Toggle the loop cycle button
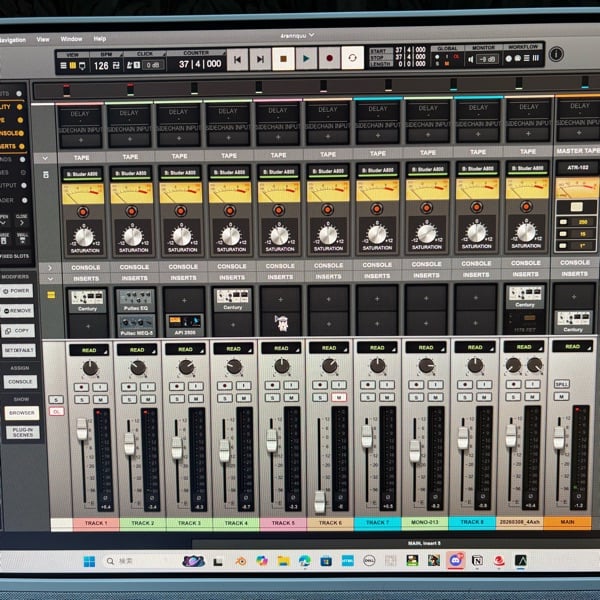This screenshot has height=600, width=600. [x=352, y=60]
